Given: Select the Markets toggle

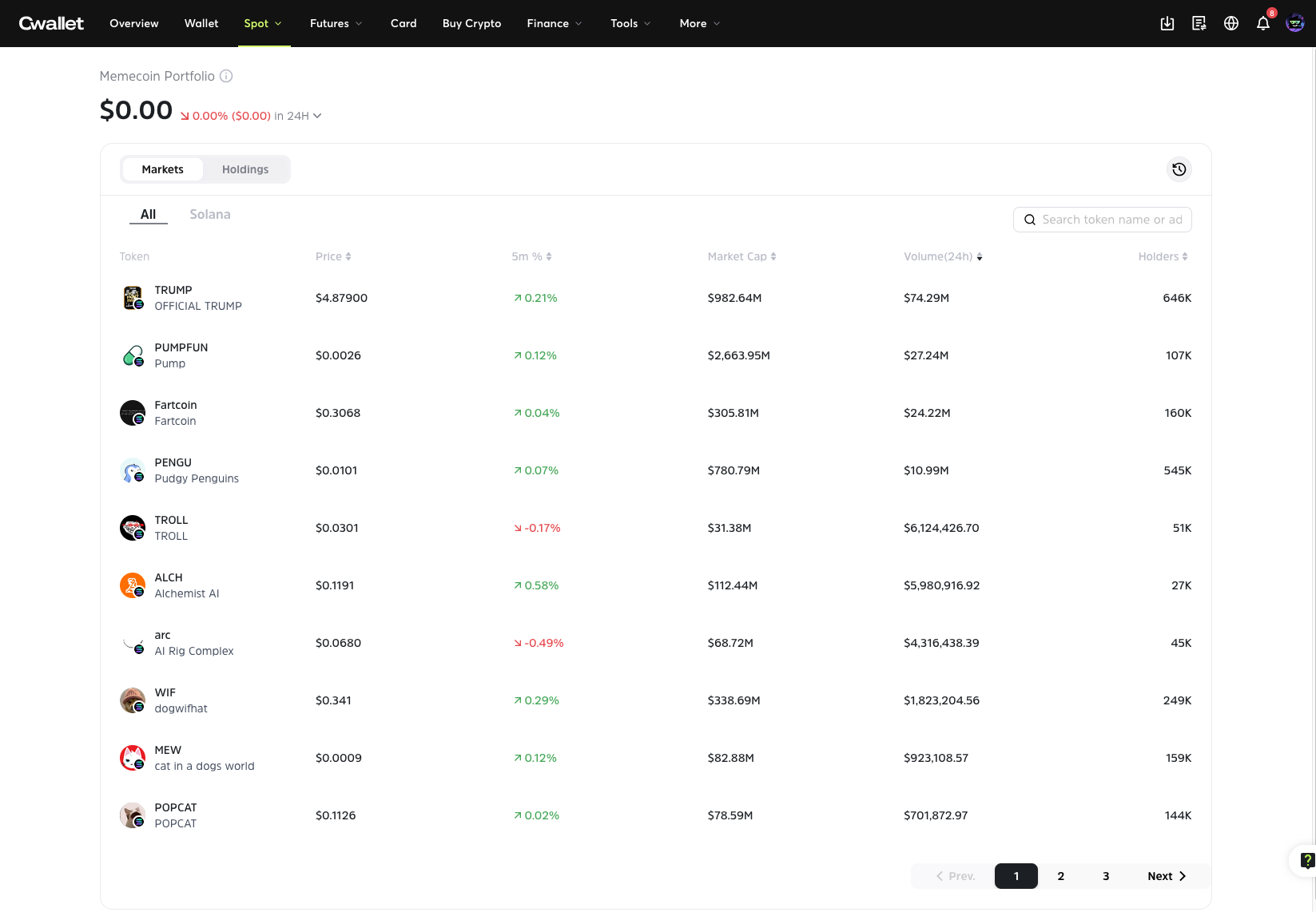Looking at the screenshot, I should [x=163, y=169].
